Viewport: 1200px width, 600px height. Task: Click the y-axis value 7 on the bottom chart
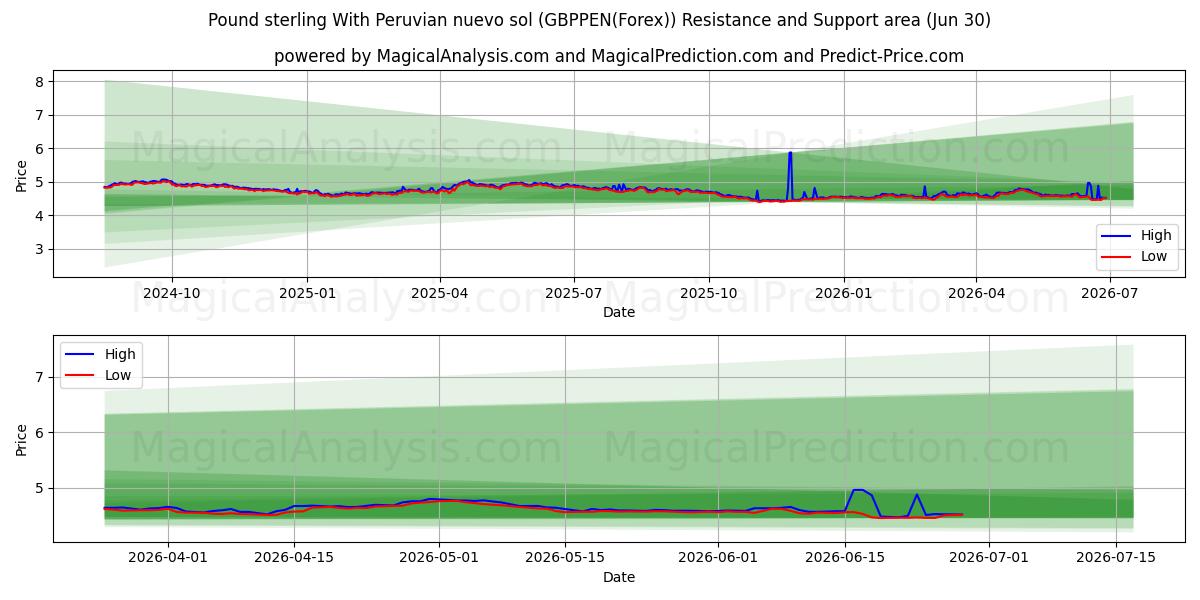pos(40,377)
